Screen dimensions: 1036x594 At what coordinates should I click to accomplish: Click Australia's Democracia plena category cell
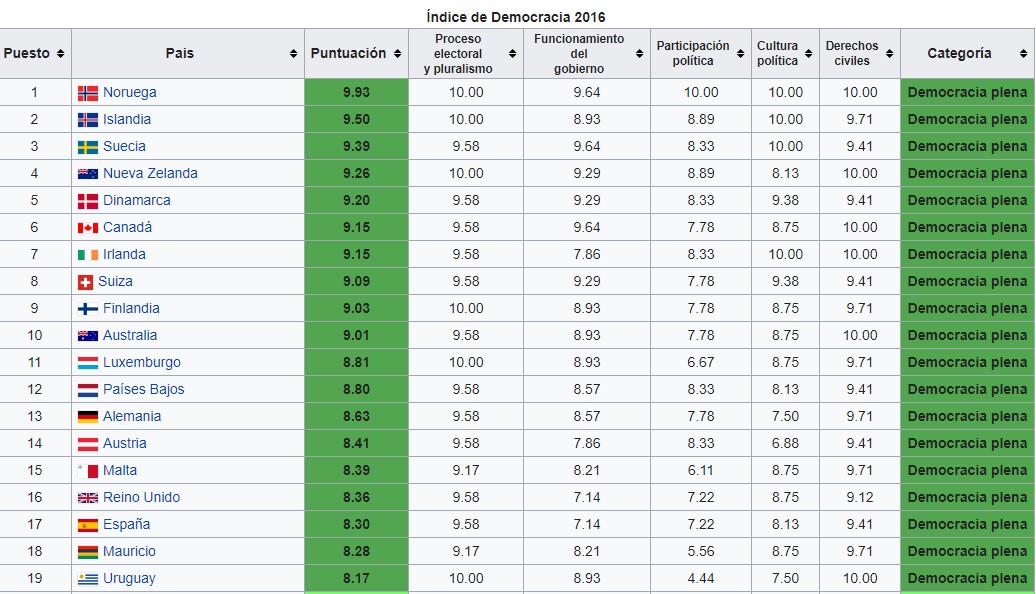967,336
